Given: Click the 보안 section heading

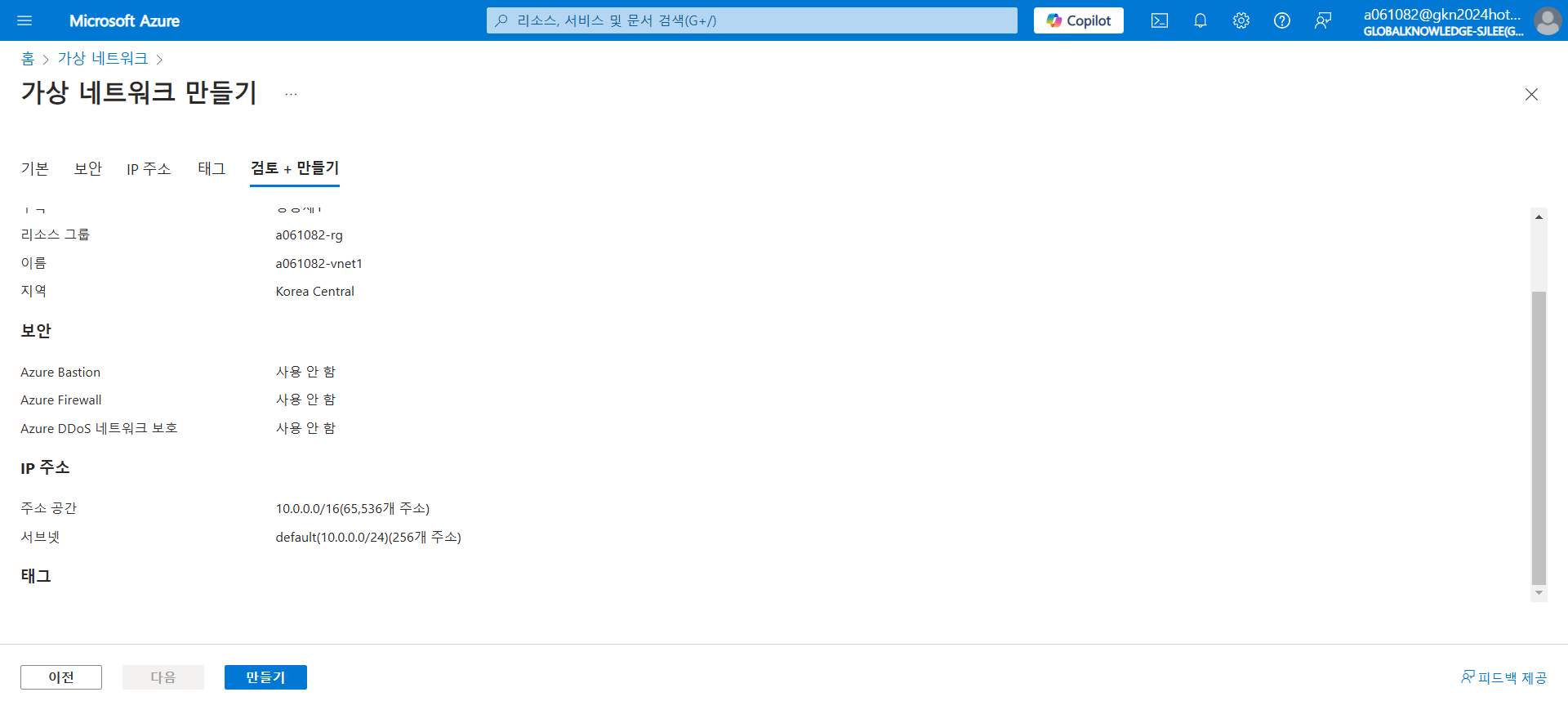Looking at the screenshot, I should [x=36, y=331].
